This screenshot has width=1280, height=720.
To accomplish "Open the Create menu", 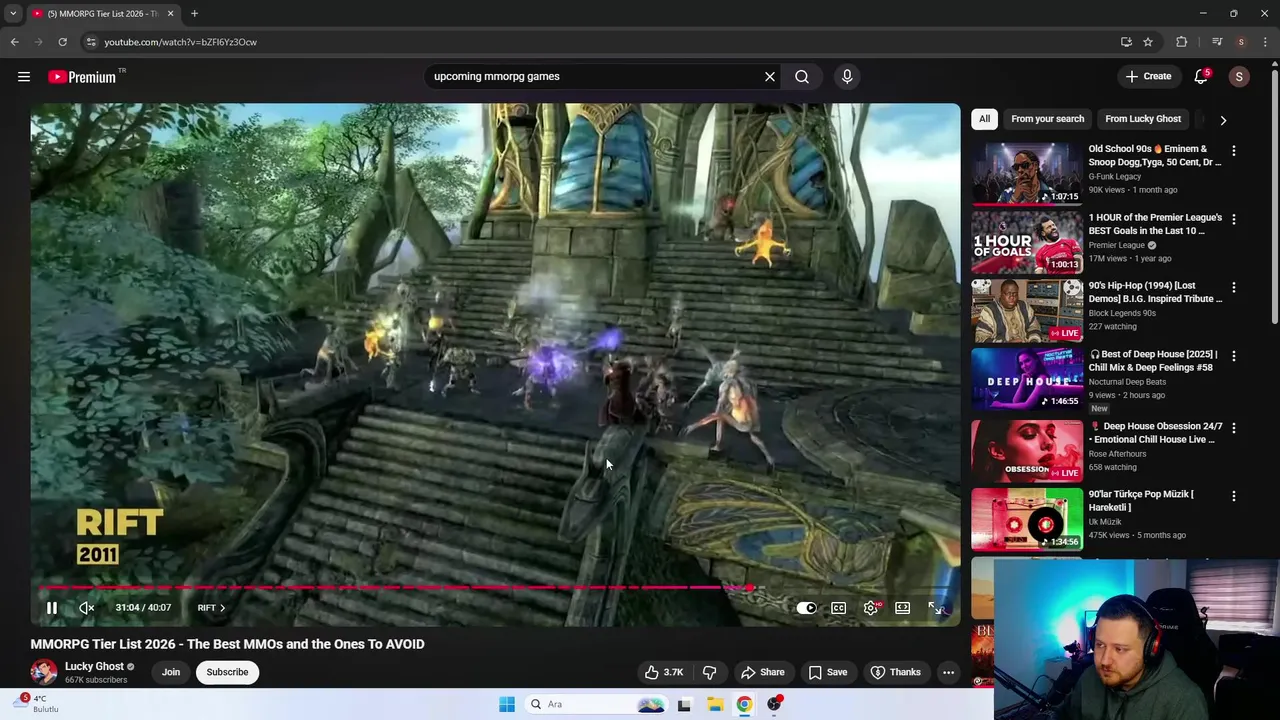I will click(1148, 76).
